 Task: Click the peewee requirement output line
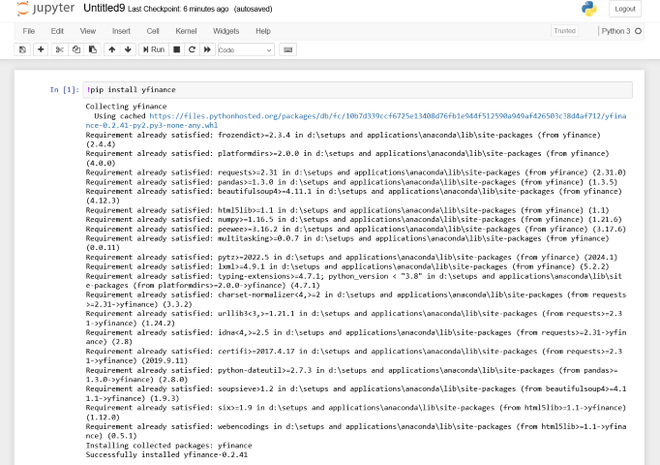(x=356, y=229)
